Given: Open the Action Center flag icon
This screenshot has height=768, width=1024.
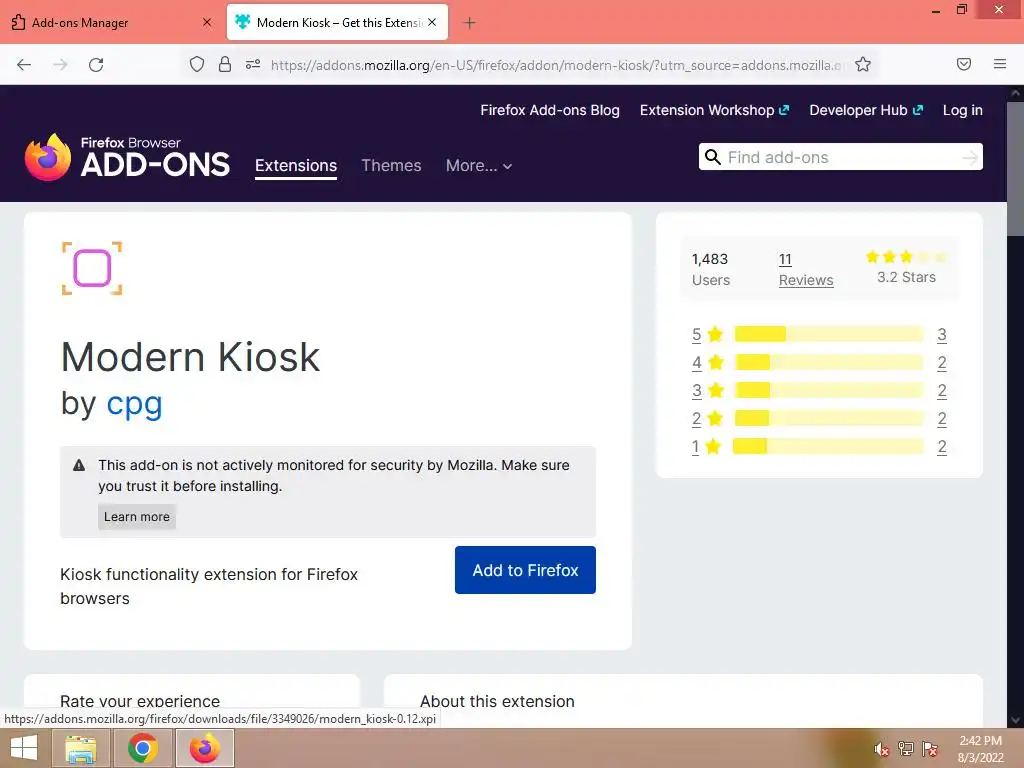Looking at the screenshot, I should 930,749.
